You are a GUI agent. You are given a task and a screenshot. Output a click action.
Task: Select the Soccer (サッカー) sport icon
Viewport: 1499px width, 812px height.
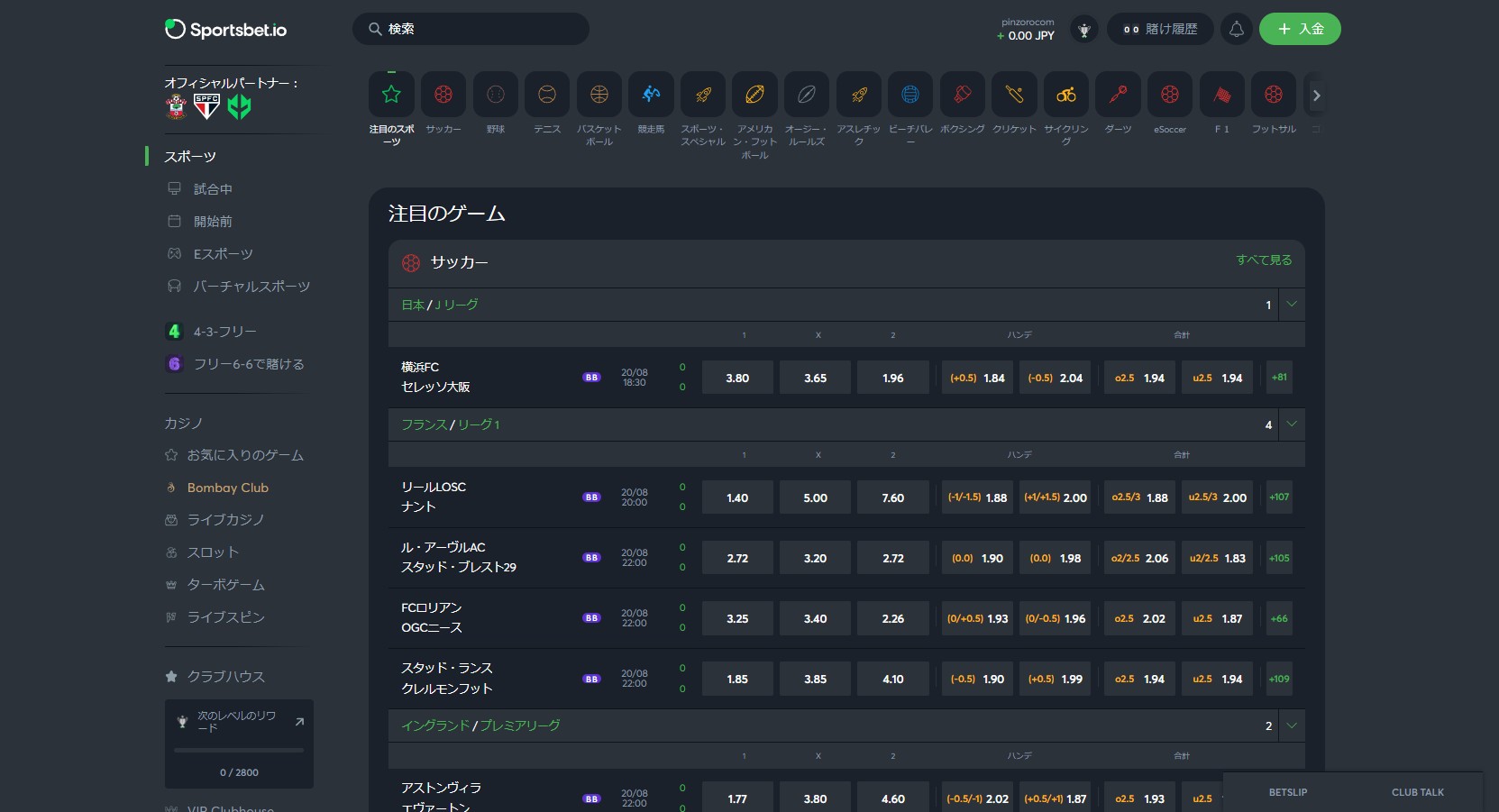443,95
